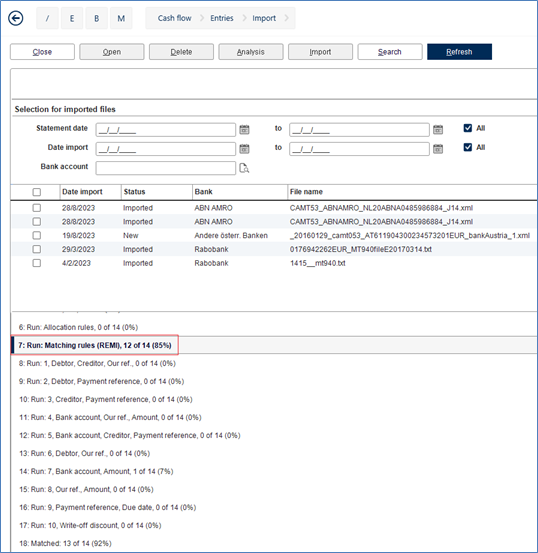Click the Search button

pyautogui.click(x=390, y=52)
